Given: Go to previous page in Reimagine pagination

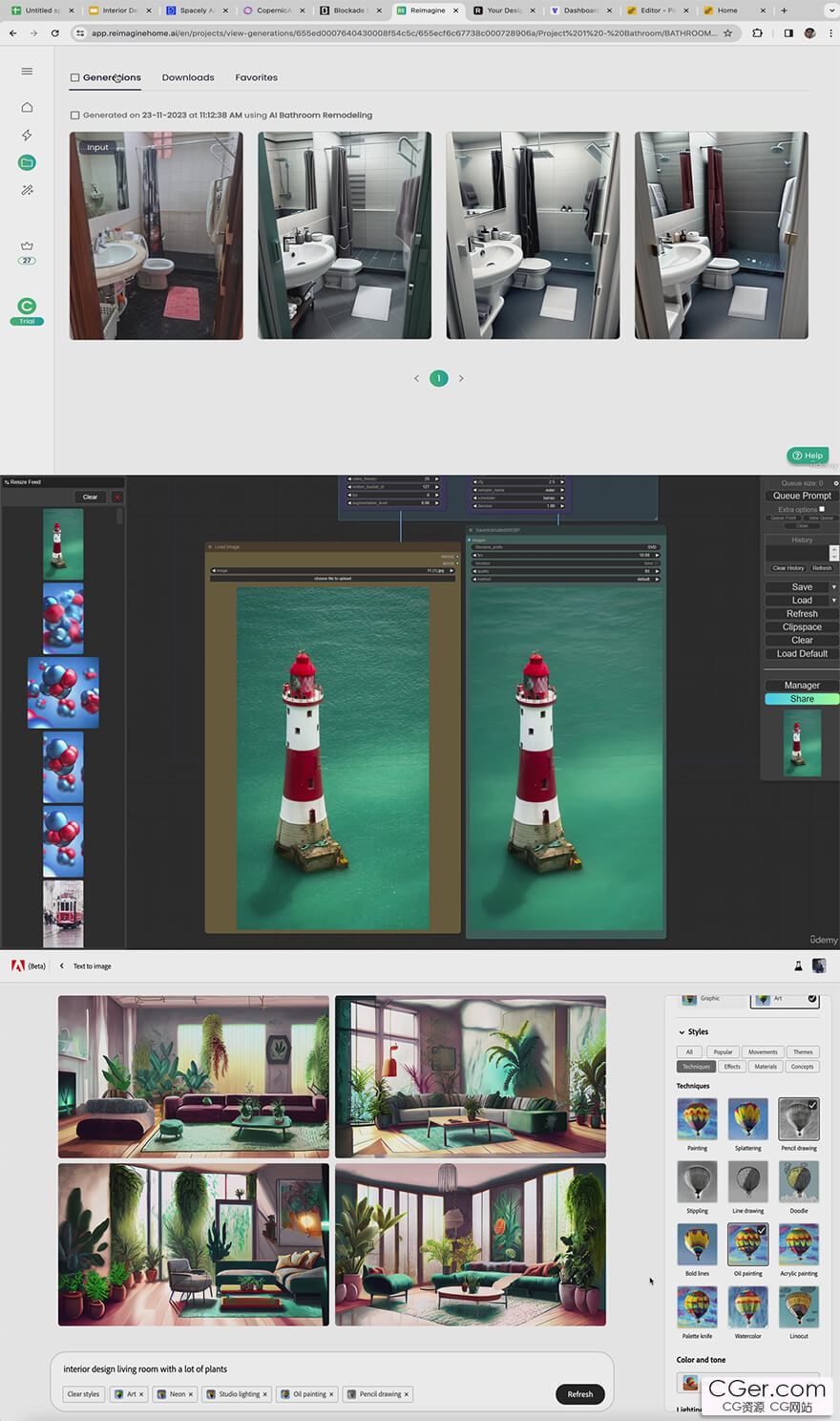Looking at the screenshot, I should (x=416, y=378).
